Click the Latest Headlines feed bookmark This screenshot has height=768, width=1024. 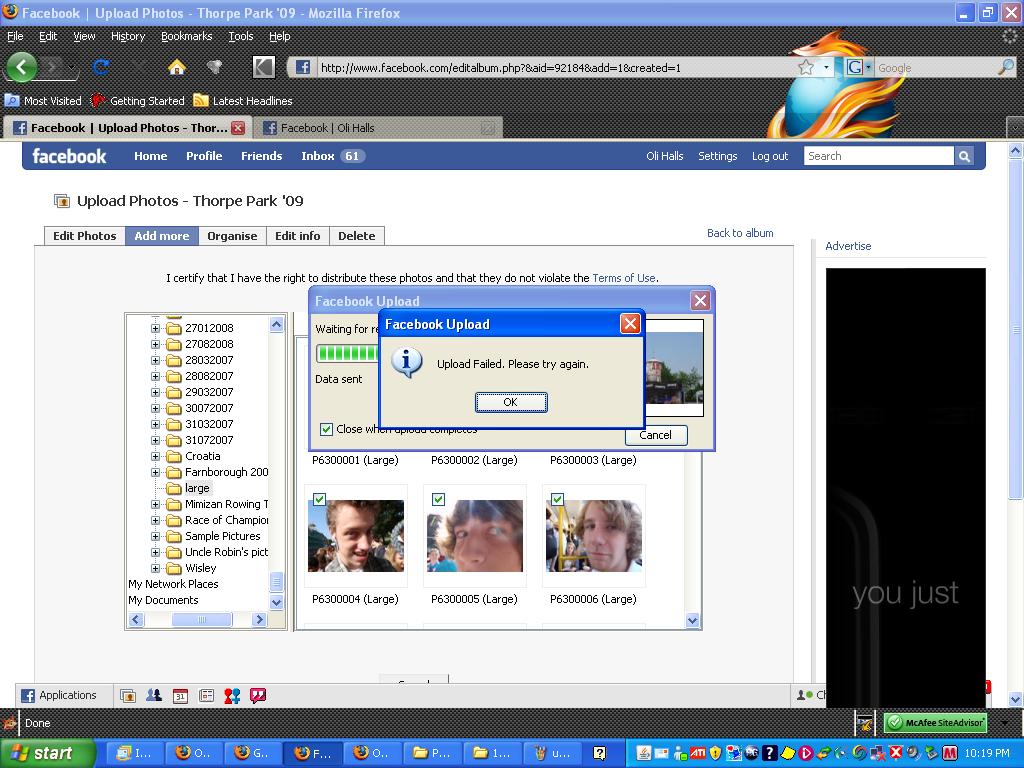point(243,101)
